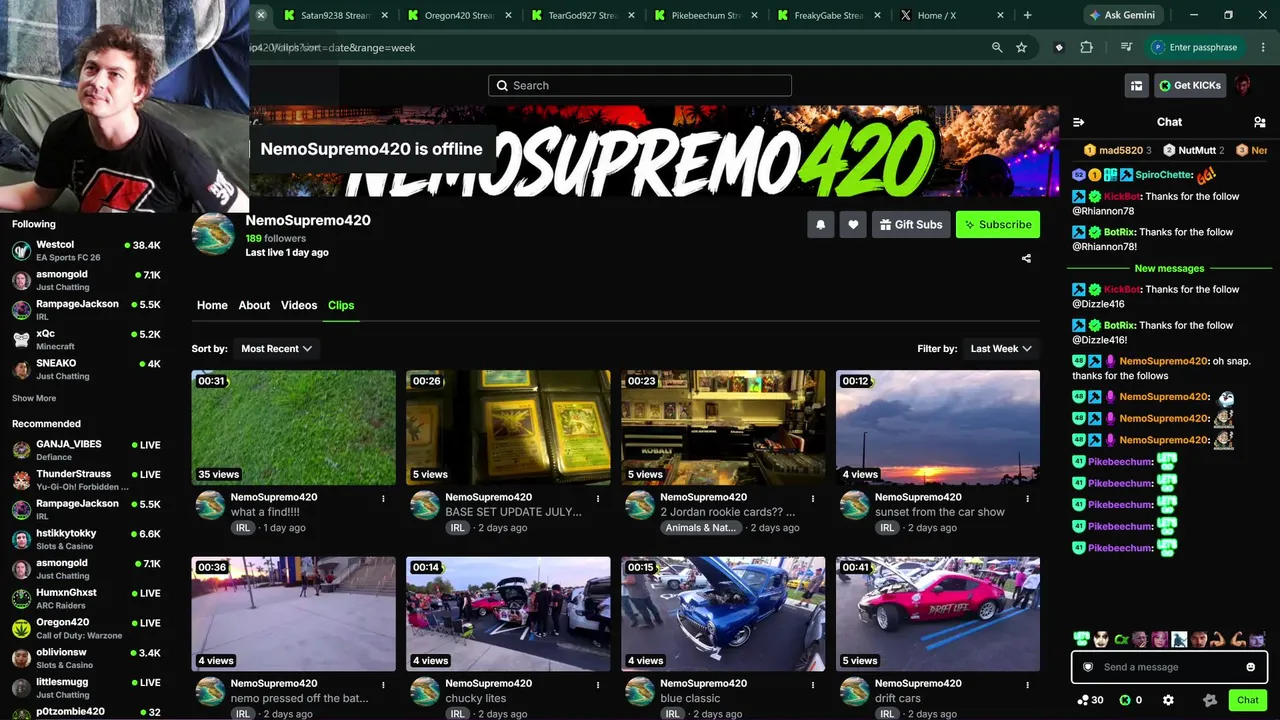Click the Ask Gemini button
1280x720 pixels.
click(x=1123, y=15)
